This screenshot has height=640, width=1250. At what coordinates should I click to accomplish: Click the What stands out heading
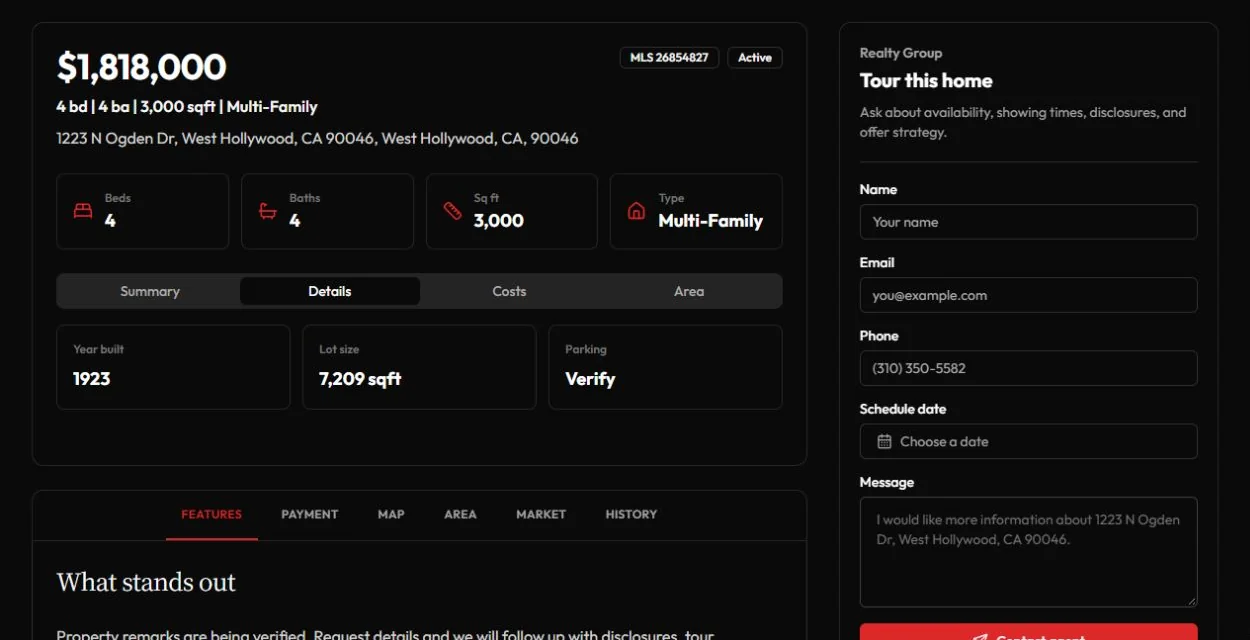click(146, 583)
